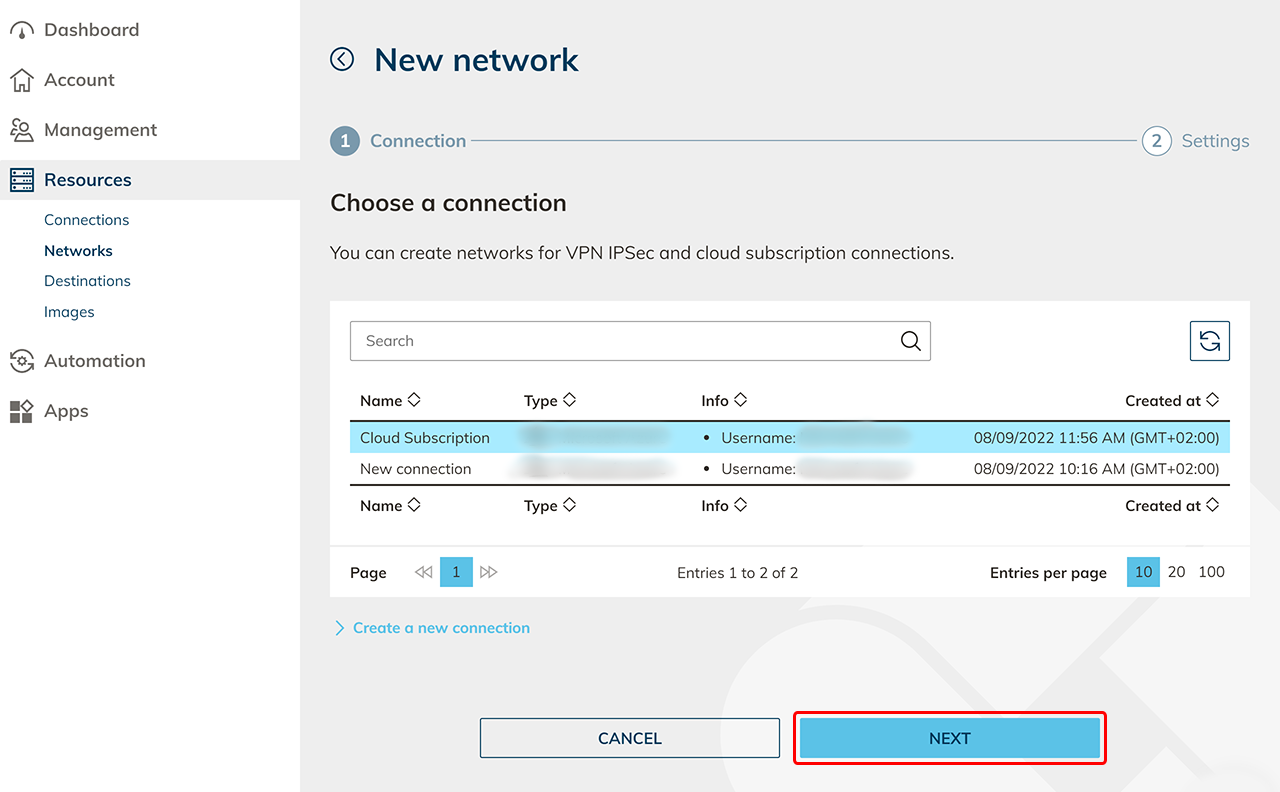The image size is (1280, 792).
Task: Expand the Management menu
Action: click(x=100, y=130)
